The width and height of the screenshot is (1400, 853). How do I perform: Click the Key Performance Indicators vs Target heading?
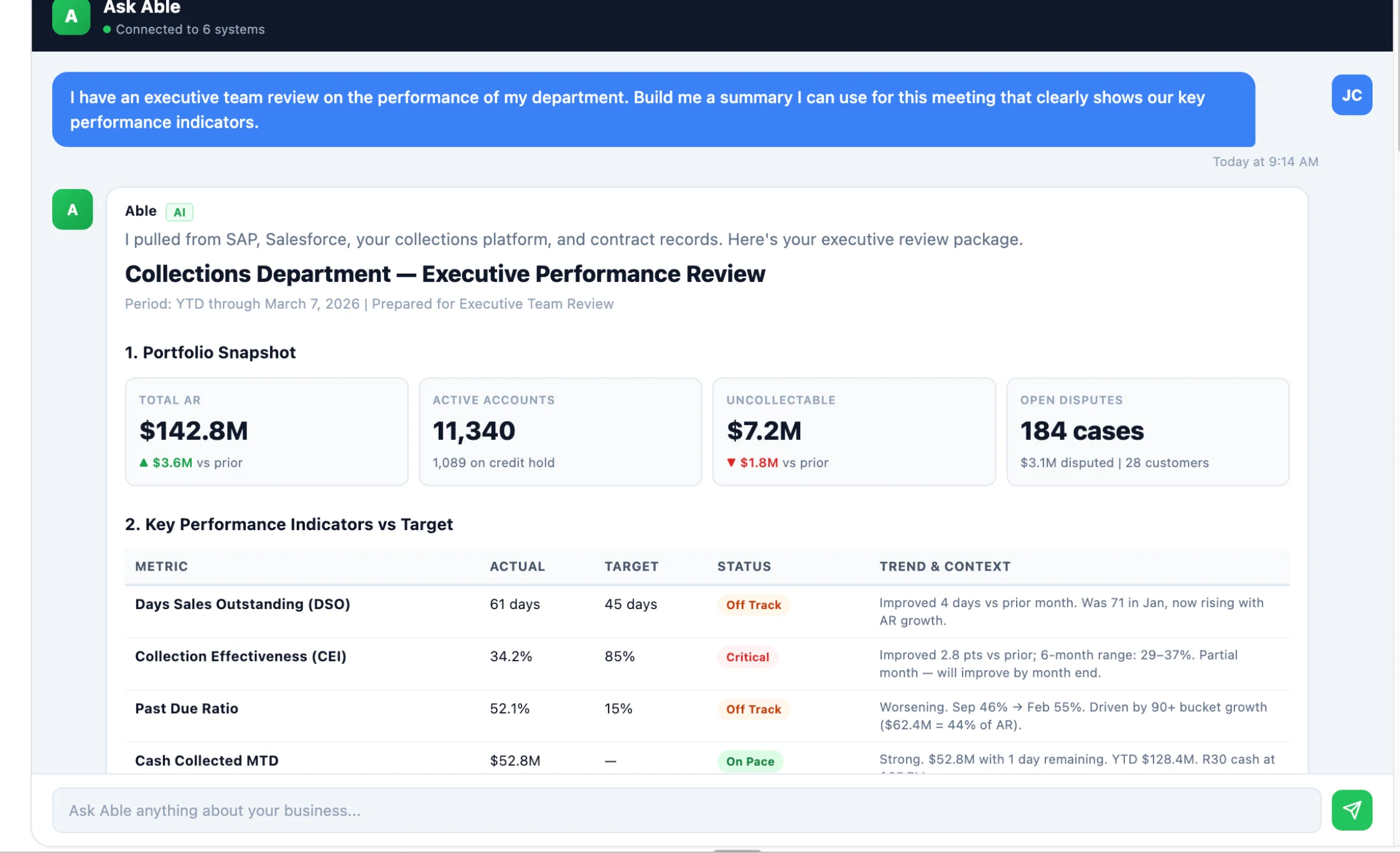[x=289, y=524]
